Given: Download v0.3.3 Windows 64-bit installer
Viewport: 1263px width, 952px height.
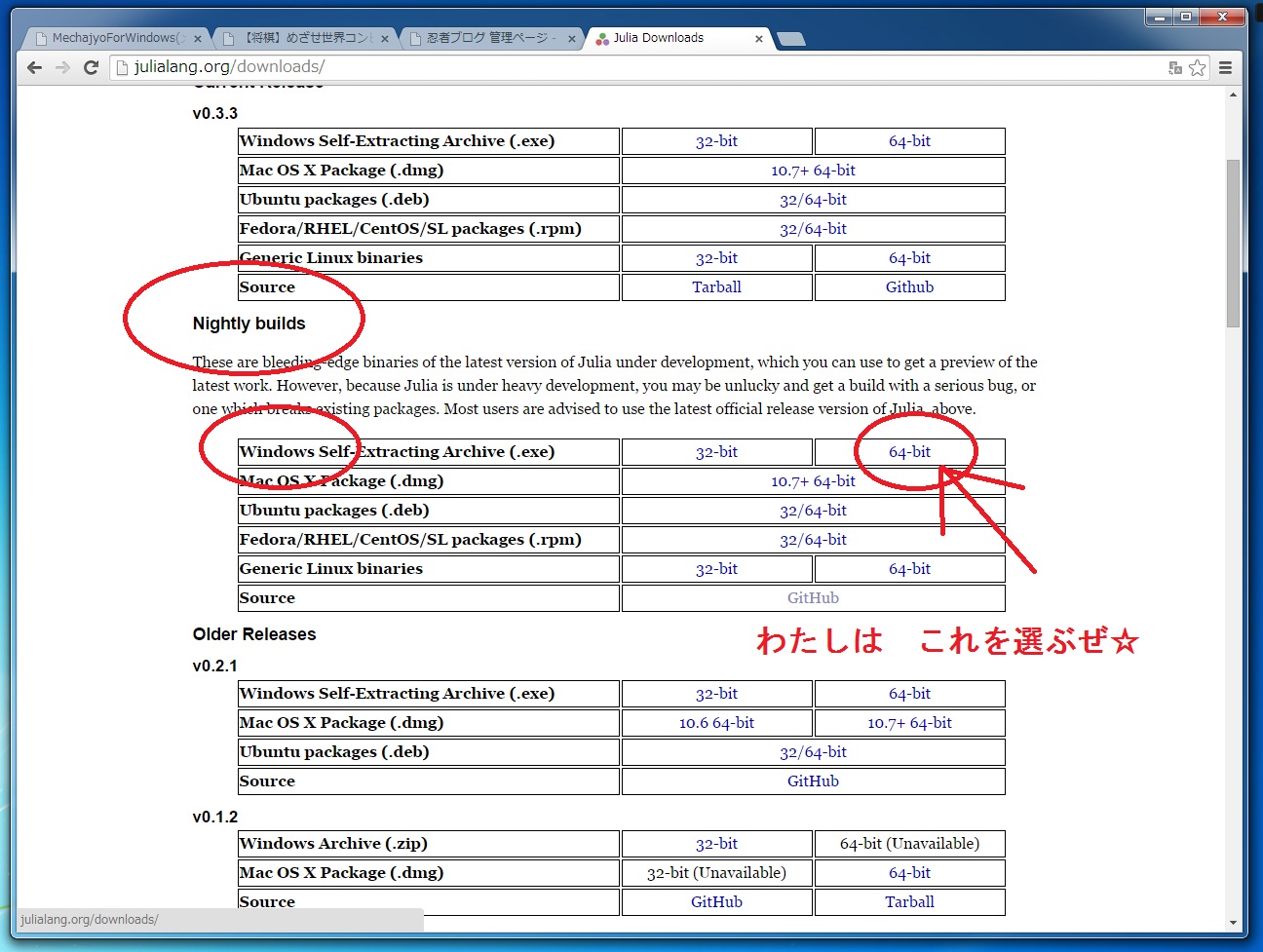Looking at the screenshot, I should click(909, 141).
